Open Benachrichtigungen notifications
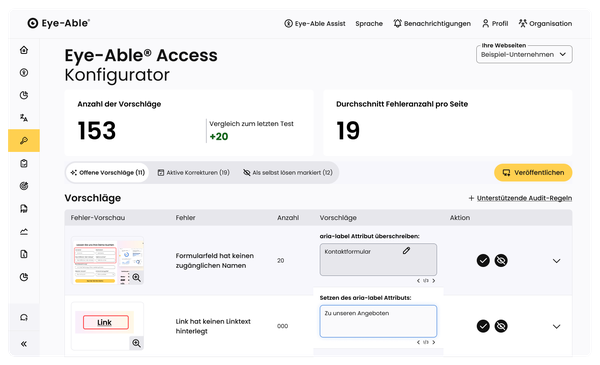Image resolution: width=600 pixels, height=365 pixels. point(432,23)
